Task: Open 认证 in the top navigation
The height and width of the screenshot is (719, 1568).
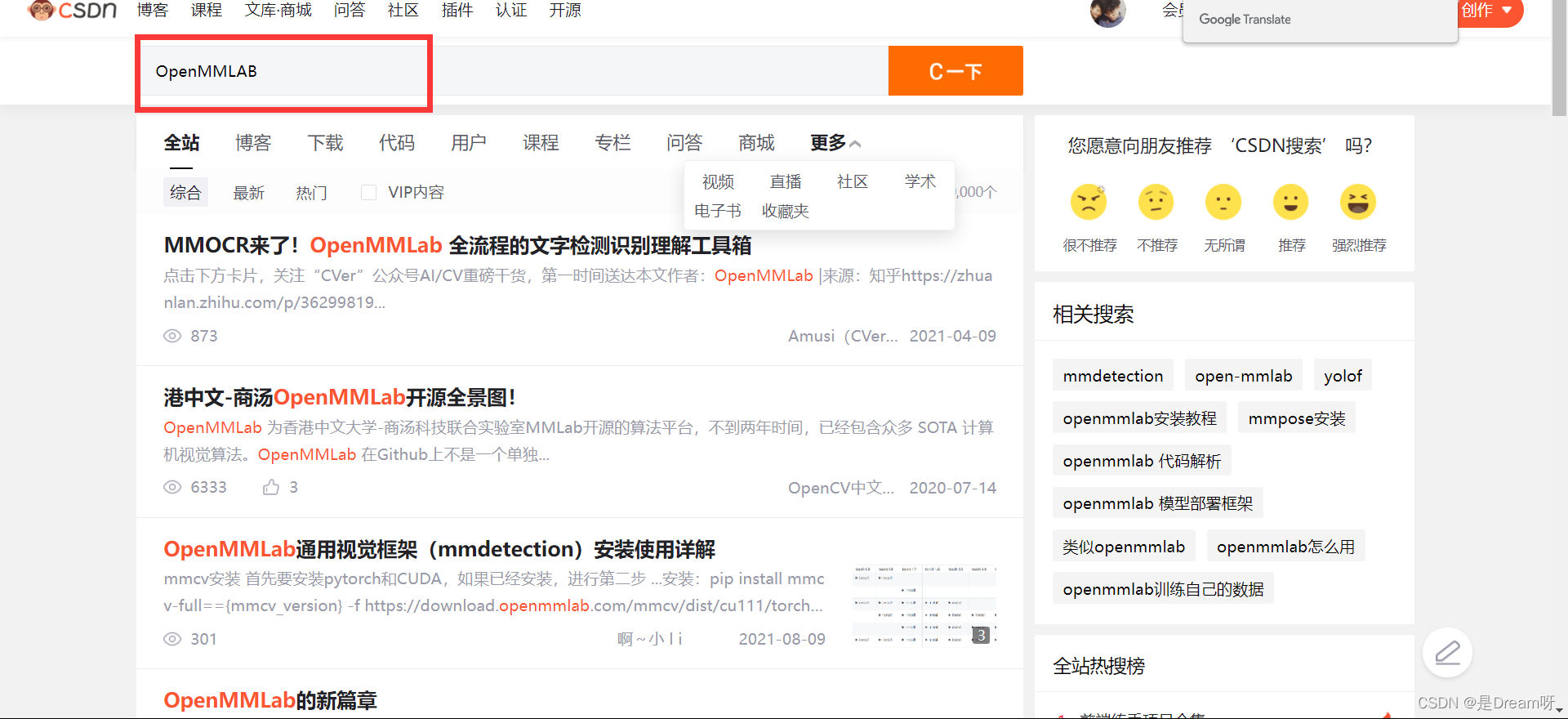Action: point(511,10)
